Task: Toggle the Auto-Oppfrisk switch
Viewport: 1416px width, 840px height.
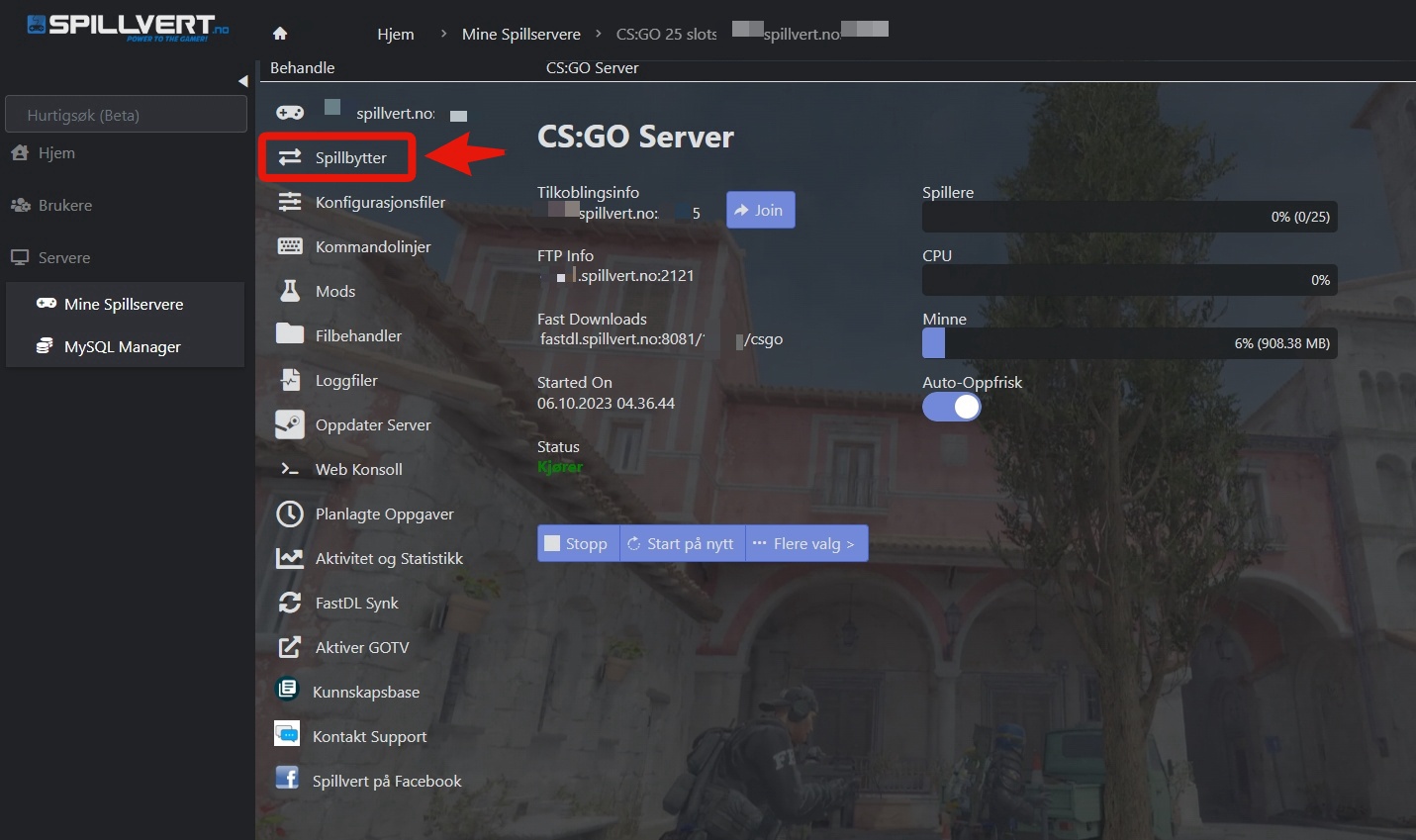Action: click(952, 407)
